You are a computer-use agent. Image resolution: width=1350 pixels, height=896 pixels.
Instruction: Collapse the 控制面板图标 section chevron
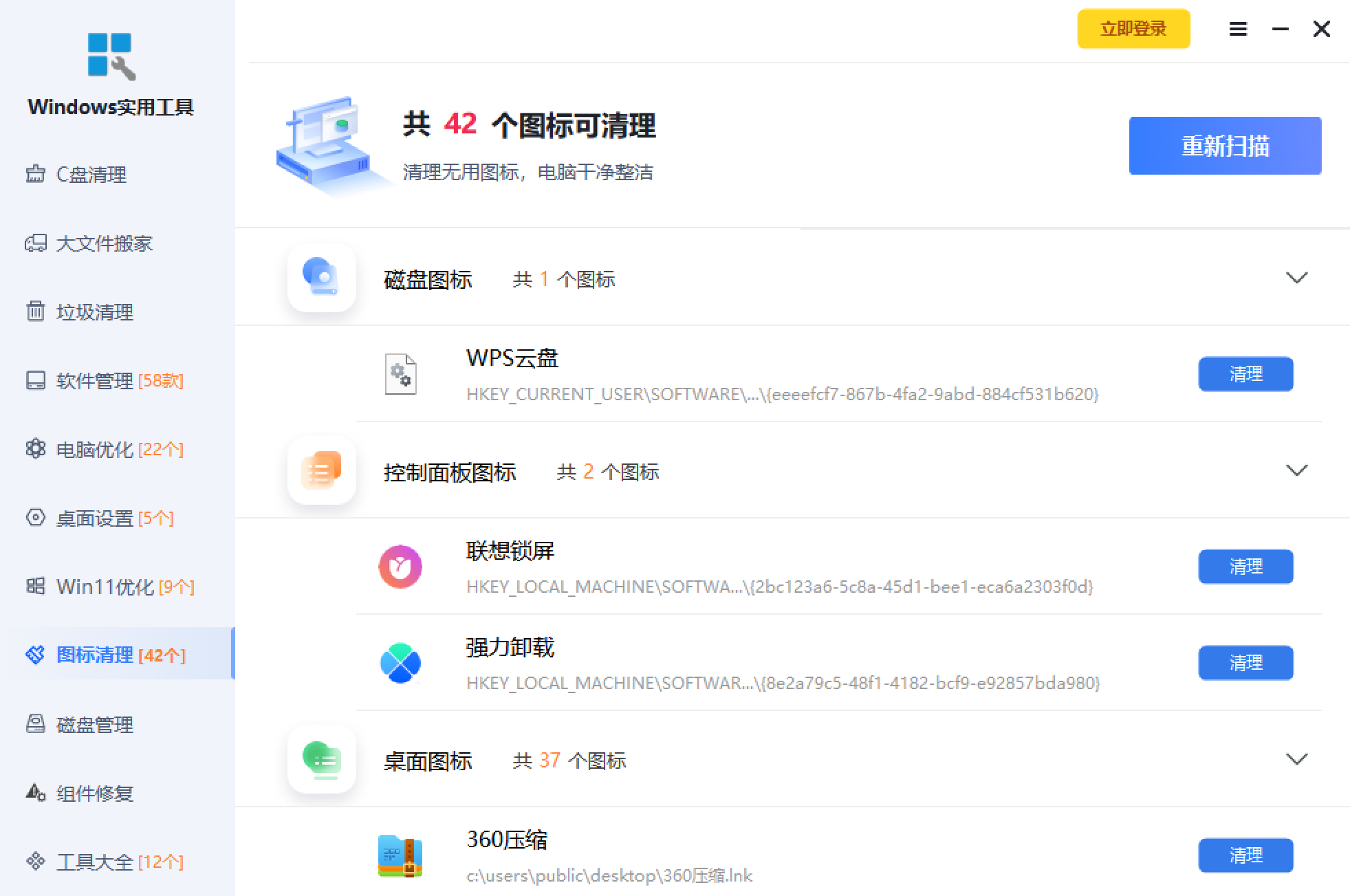point(1296,470)
